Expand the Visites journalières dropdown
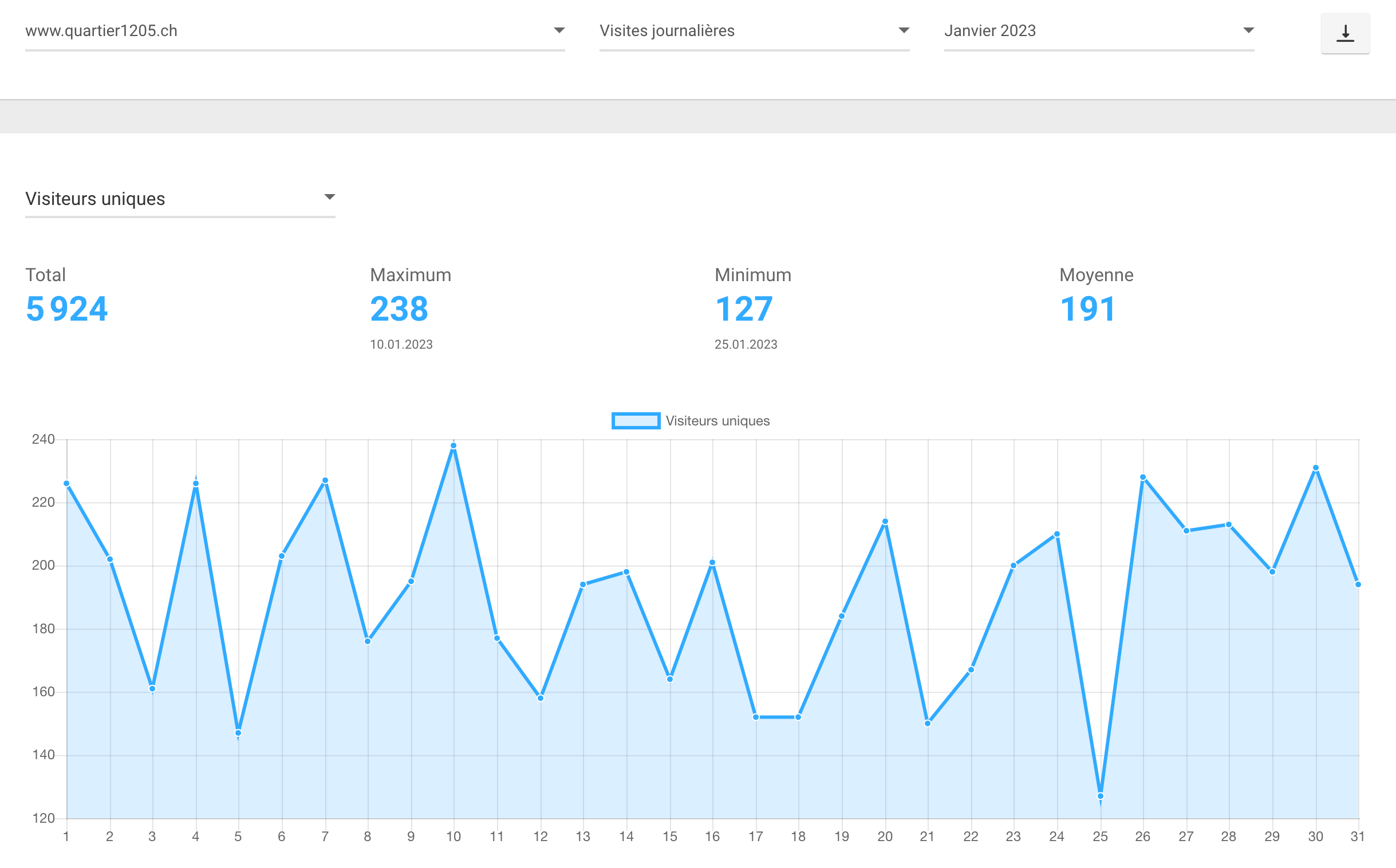The image size is (1396, 868). tap(754, 31)
